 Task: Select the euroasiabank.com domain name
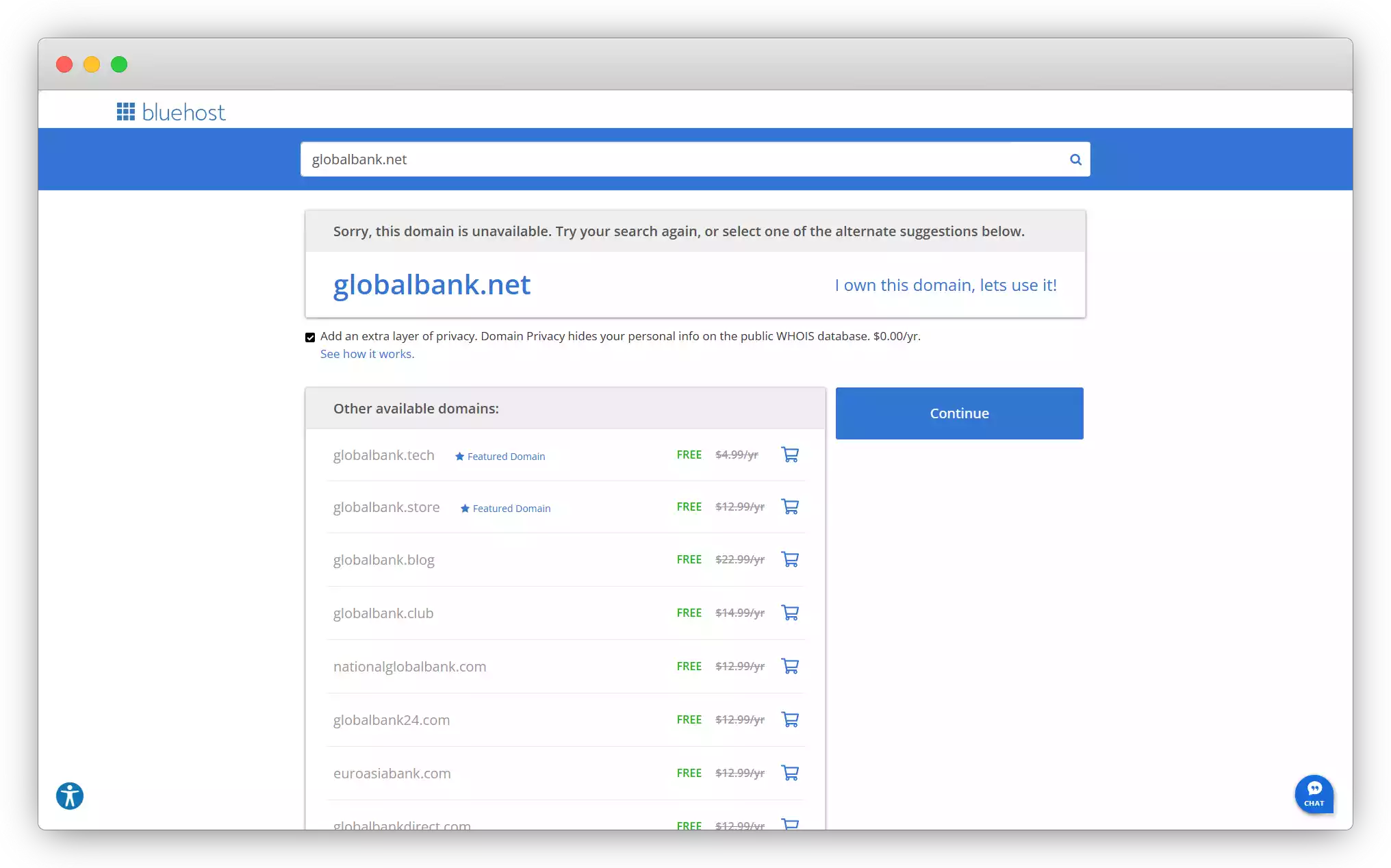tap(392, 774)
